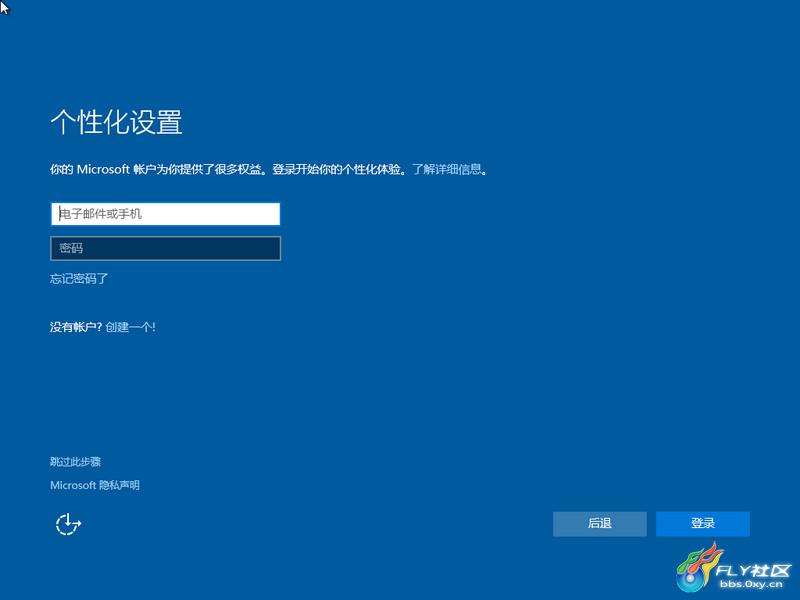Choose 跳过此步骤 to skip this step
This screenshot has width=800, height=600.
click(x=76, y=462)
